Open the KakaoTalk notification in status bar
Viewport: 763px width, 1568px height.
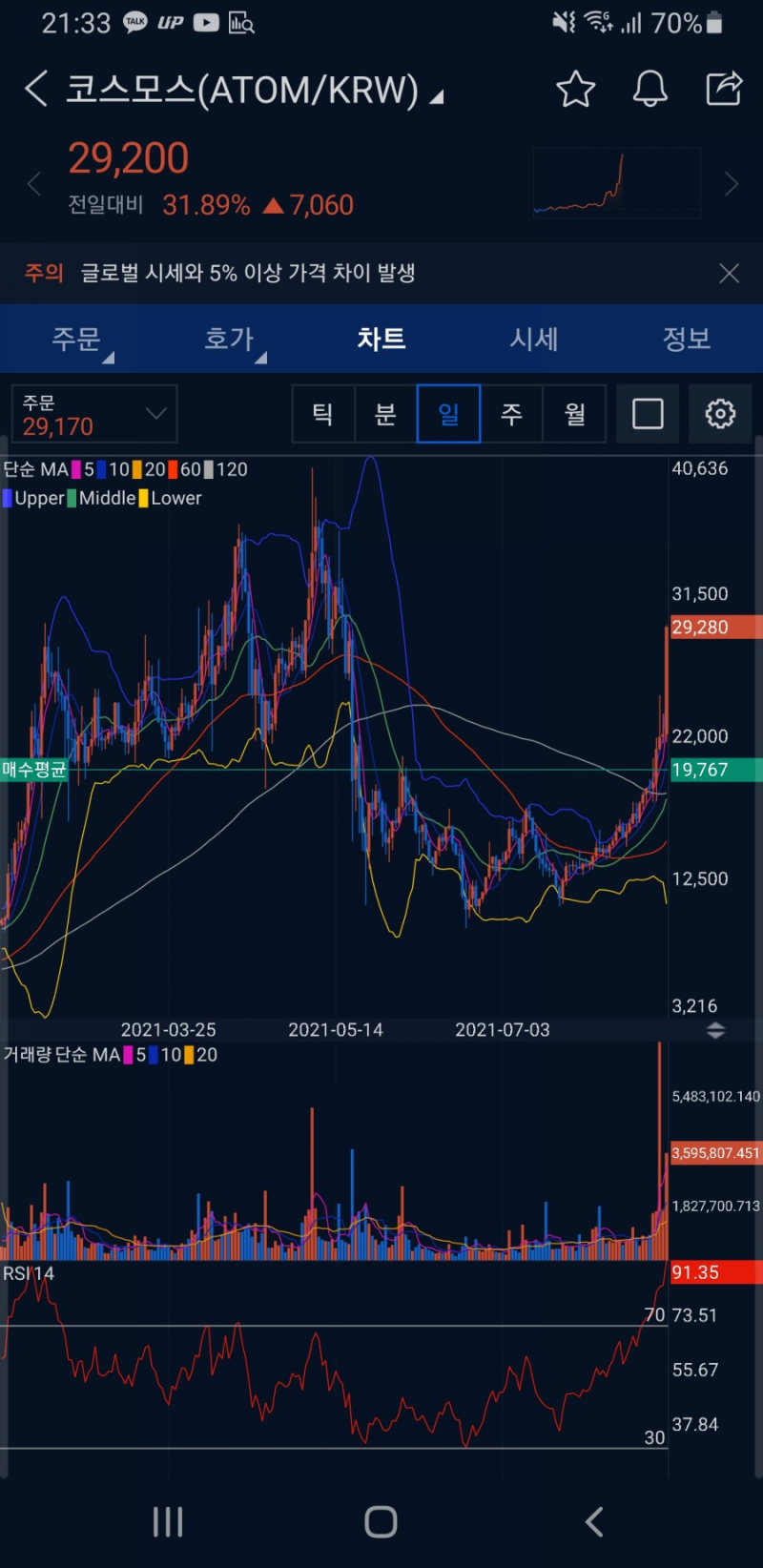click(135, 22)
